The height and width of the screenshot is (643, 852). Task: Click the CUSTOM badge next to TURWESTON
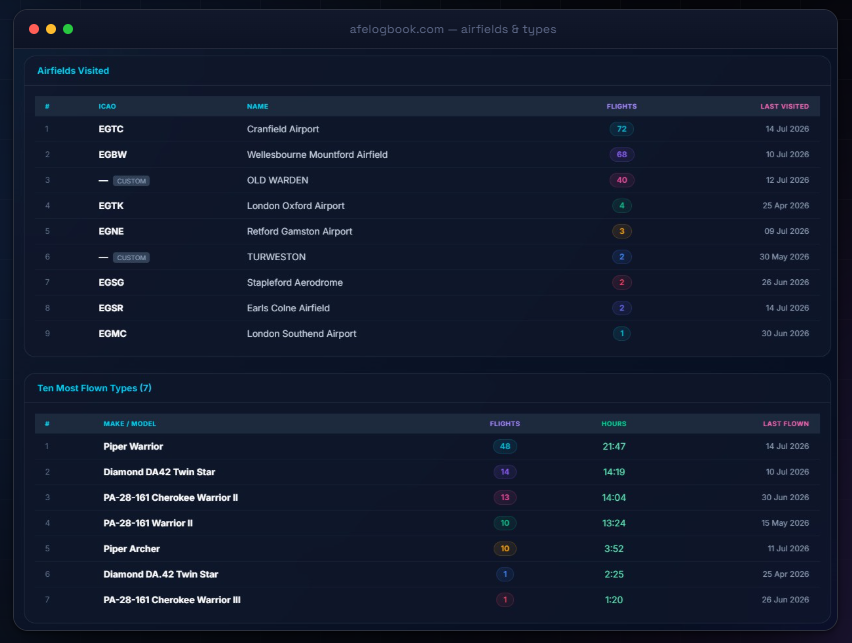pos(131,258)
